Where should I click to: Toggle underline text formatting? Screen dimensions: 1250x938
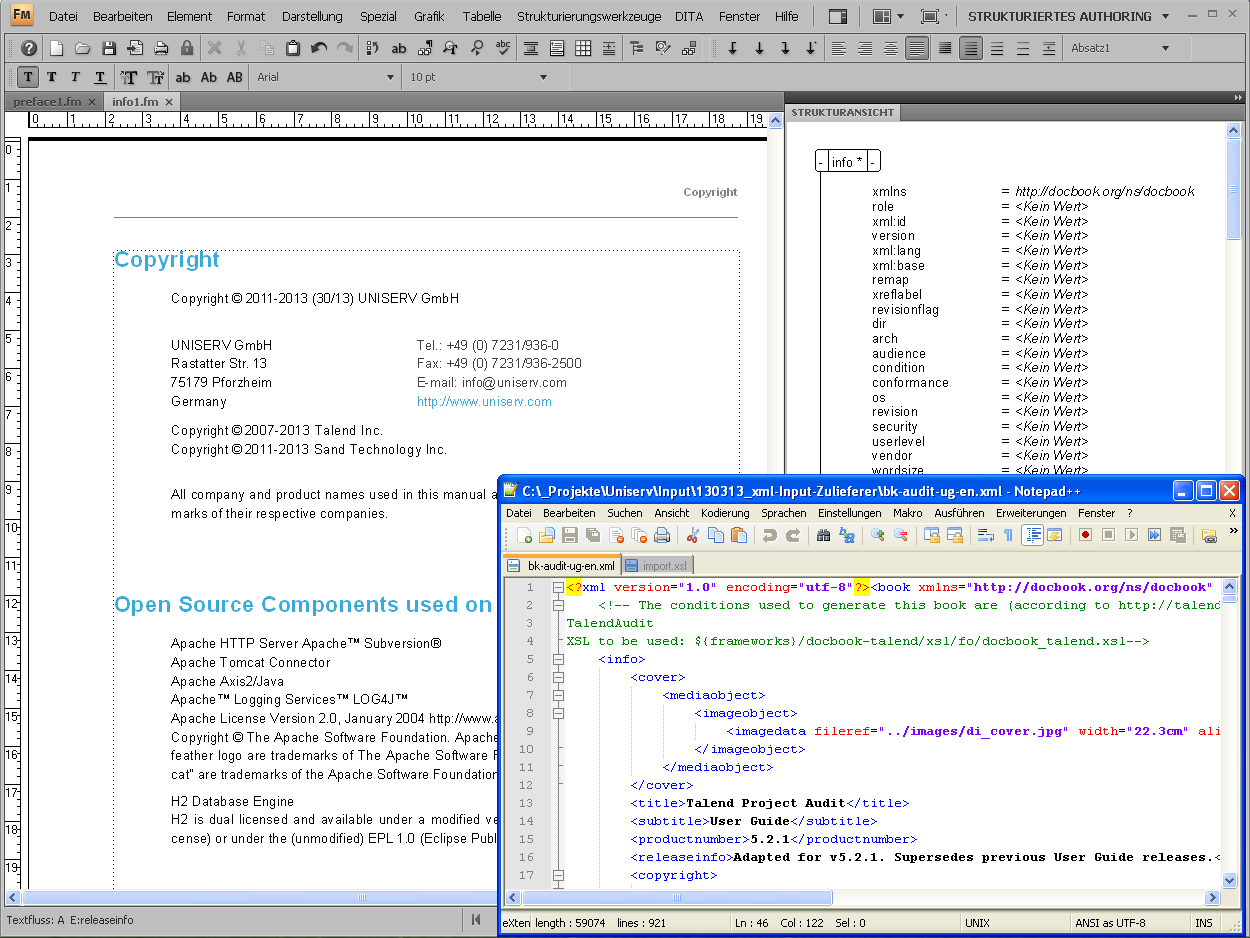(x=100, y=77)
